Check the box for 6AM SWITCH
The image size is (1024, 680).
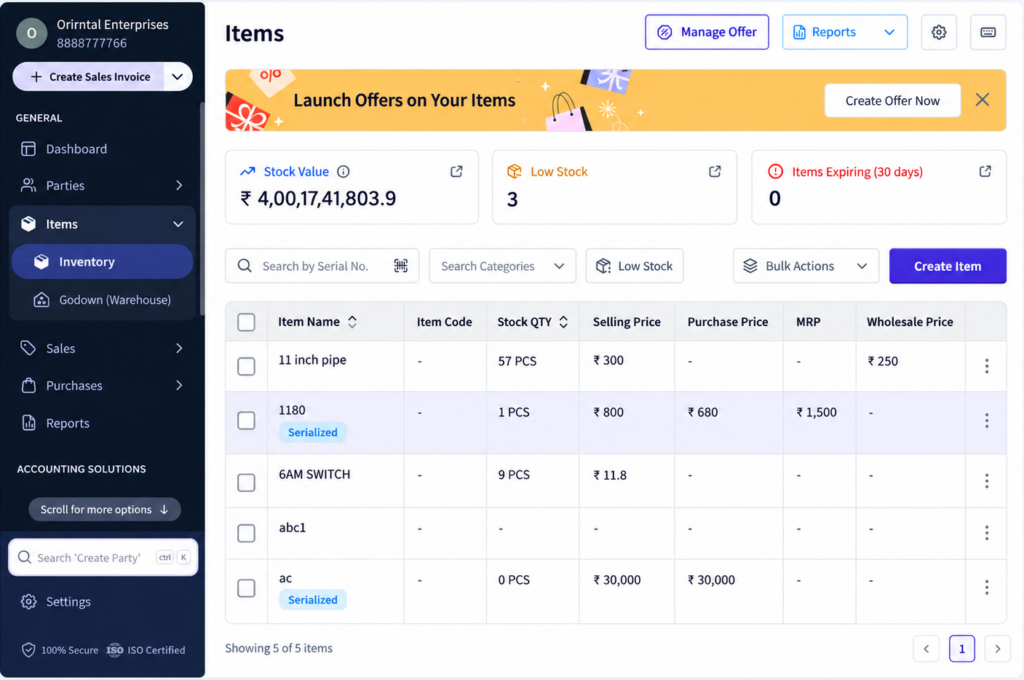coord(246,482)
